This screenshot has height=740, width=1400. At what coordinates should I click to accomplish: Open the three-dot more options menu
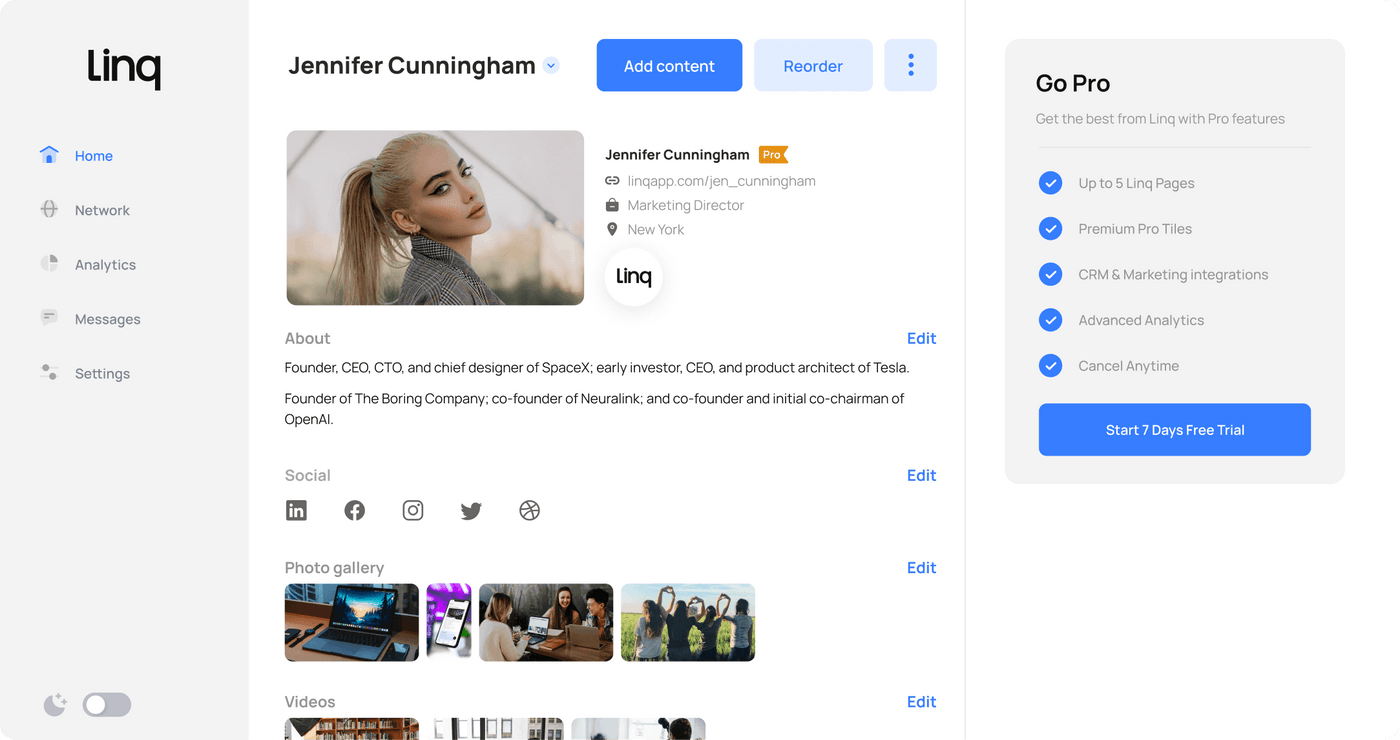pos(910,66)
